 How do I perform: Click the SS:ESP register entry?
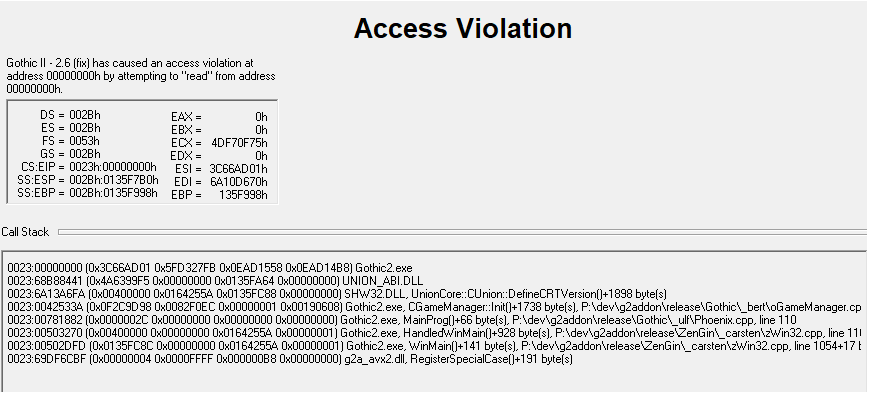88,180
